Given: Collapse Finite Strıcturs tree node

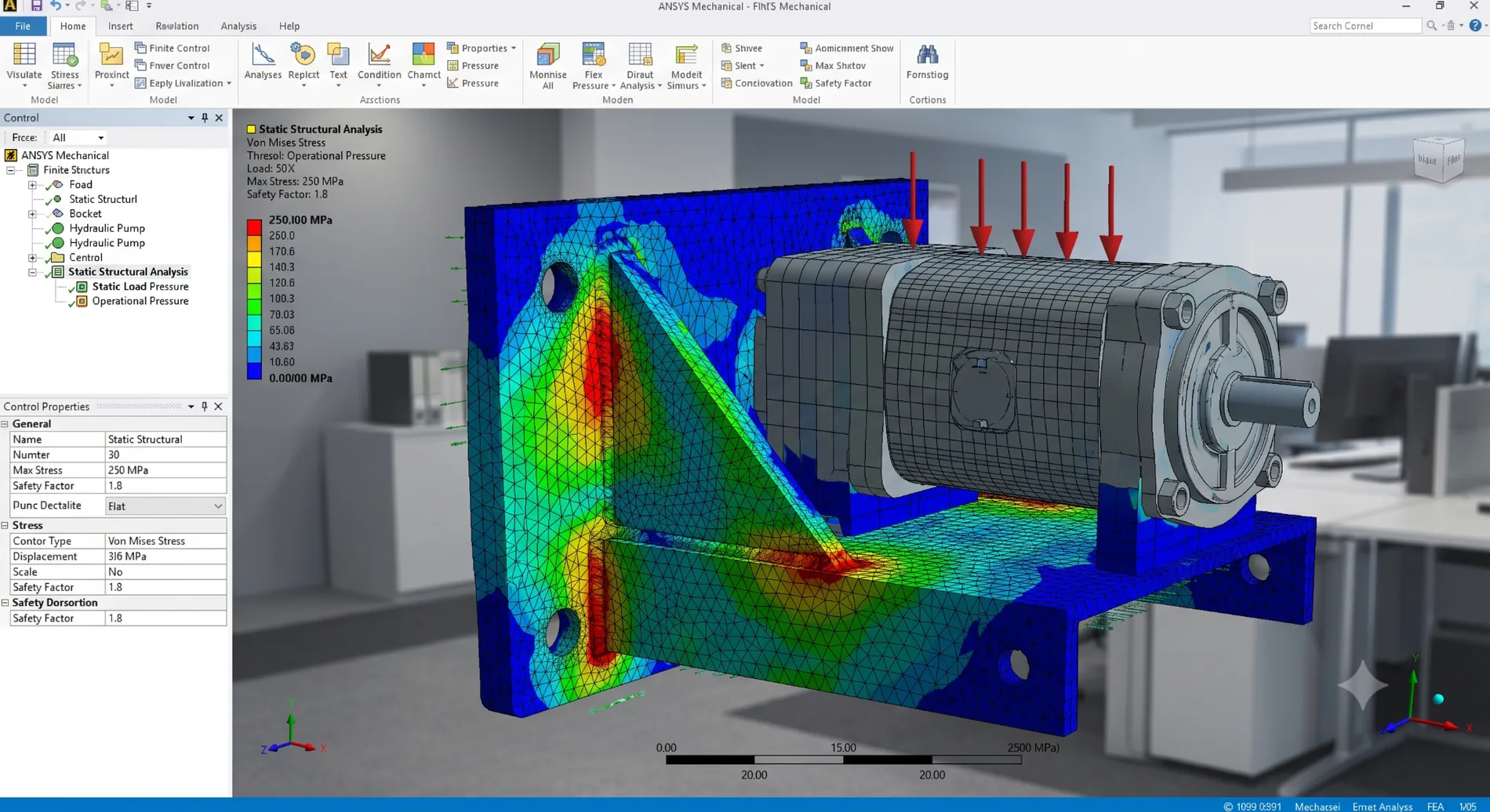Looking at the screenshot, I should click(x=10, y=170).
